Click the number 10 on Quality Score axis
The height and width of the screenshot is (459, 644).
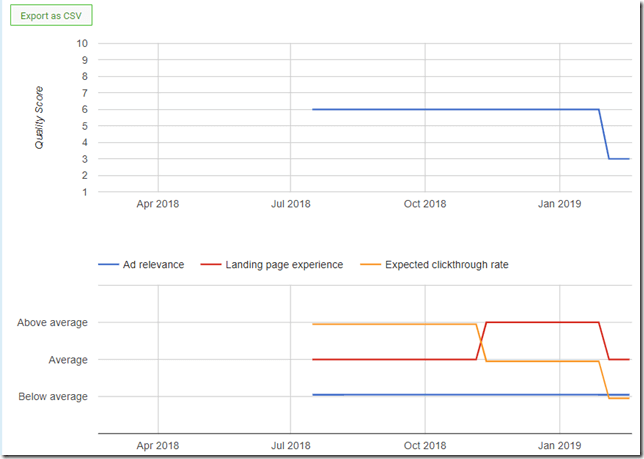(x=82, y=44)
